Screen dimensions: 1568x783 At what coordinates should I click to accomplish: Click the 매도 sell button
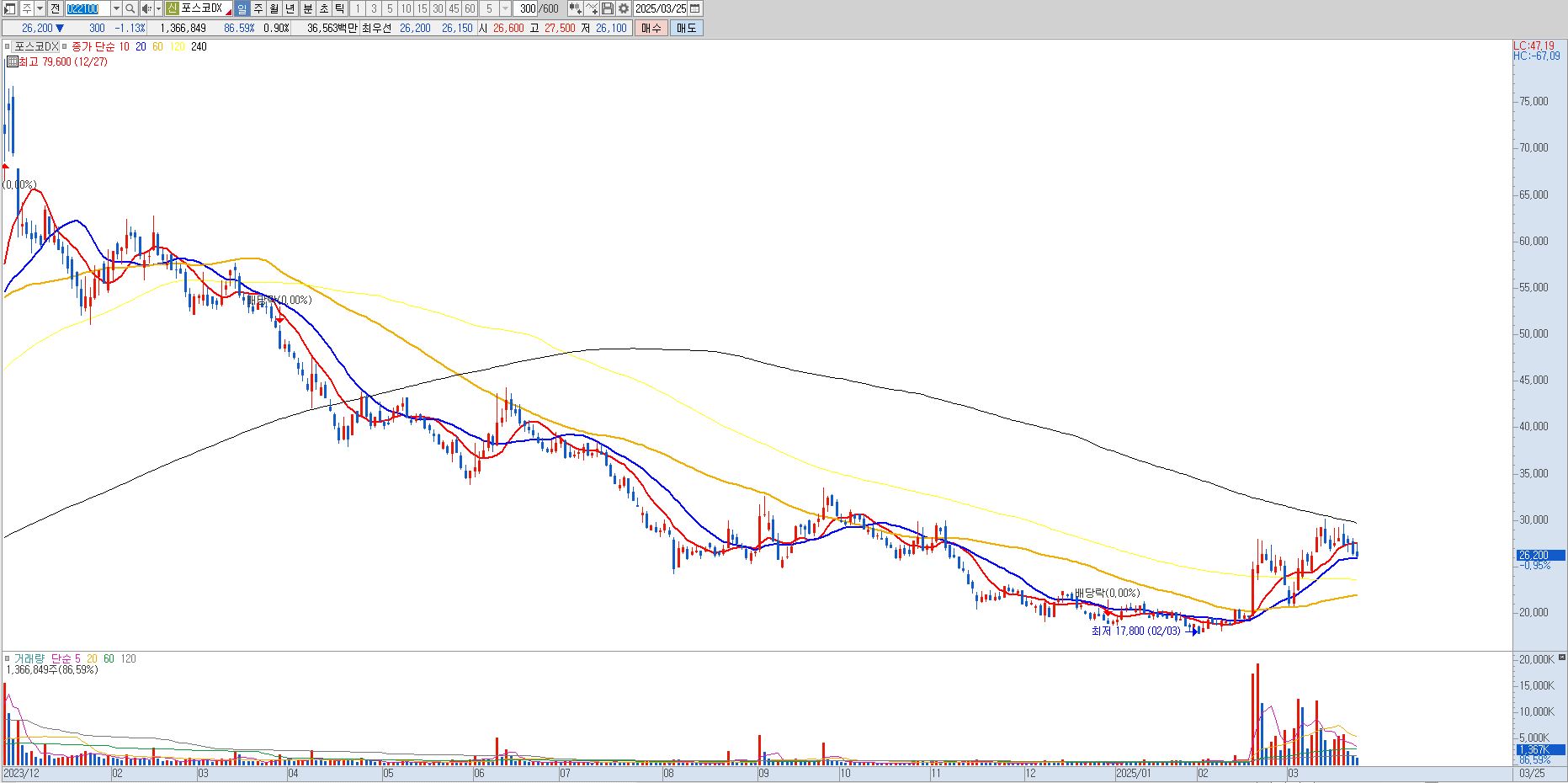point(686,28)
